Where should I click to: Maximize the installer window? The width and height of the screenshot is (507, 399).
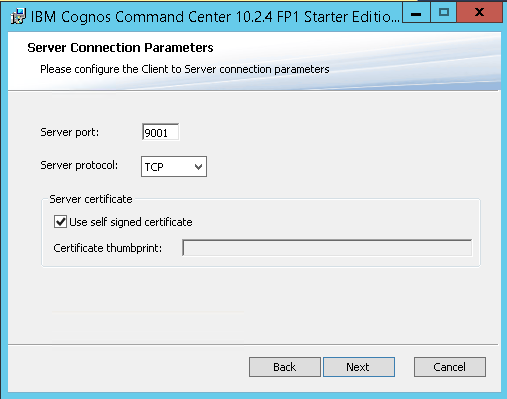tap(444, 13)
